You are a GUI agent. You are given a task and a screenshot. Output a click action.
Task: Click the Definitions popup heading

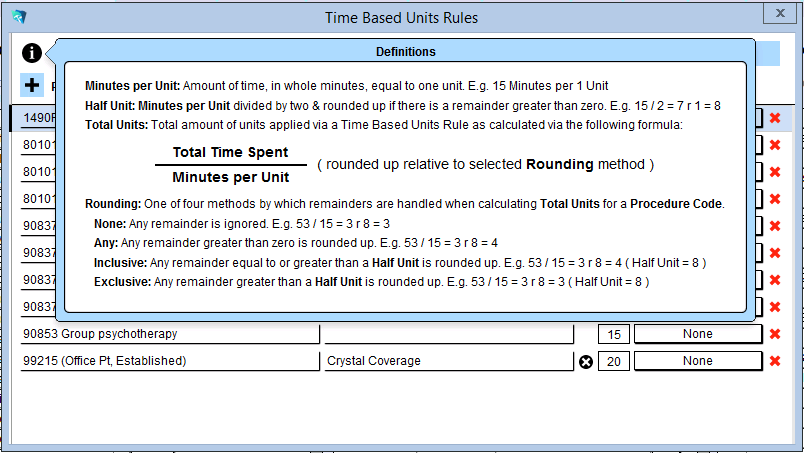tap(406, 52)
